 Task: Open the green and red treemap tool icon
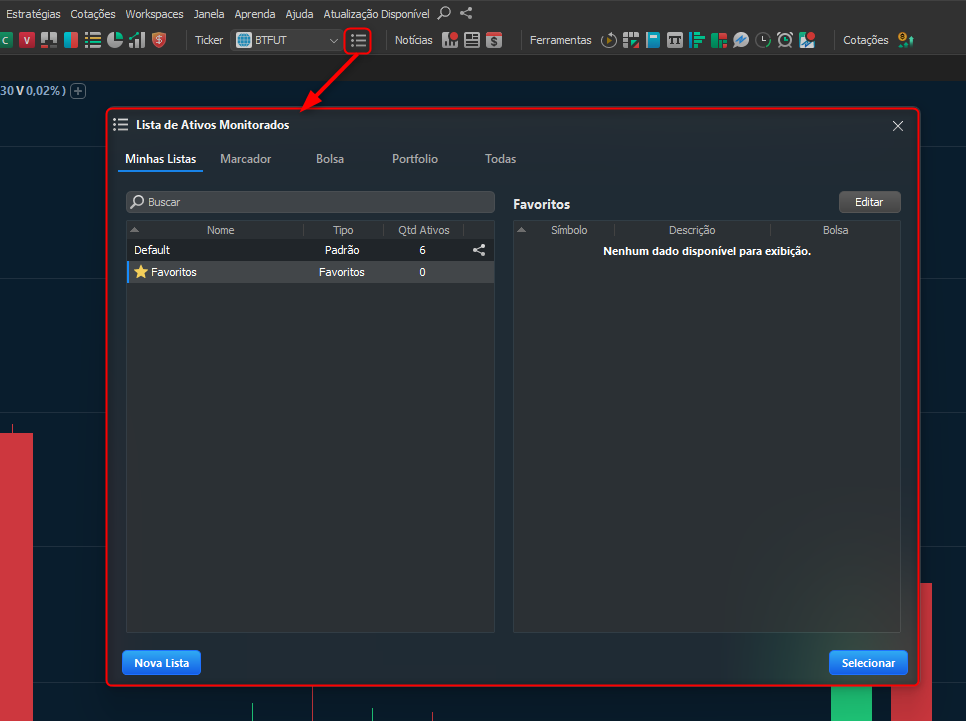(719, 41)
